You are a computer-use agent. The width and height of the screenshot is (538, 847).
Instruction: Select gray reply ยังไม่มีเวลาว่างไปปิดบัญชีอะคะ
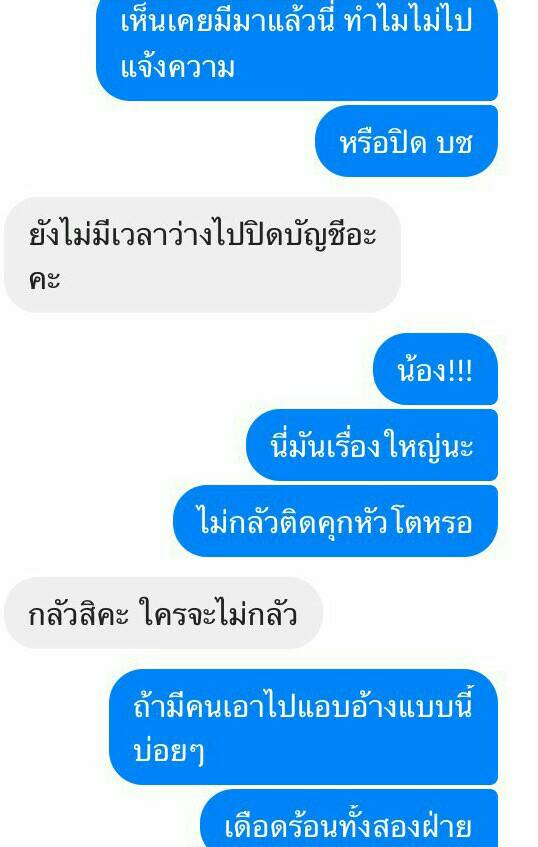click(x=202, y=255)
